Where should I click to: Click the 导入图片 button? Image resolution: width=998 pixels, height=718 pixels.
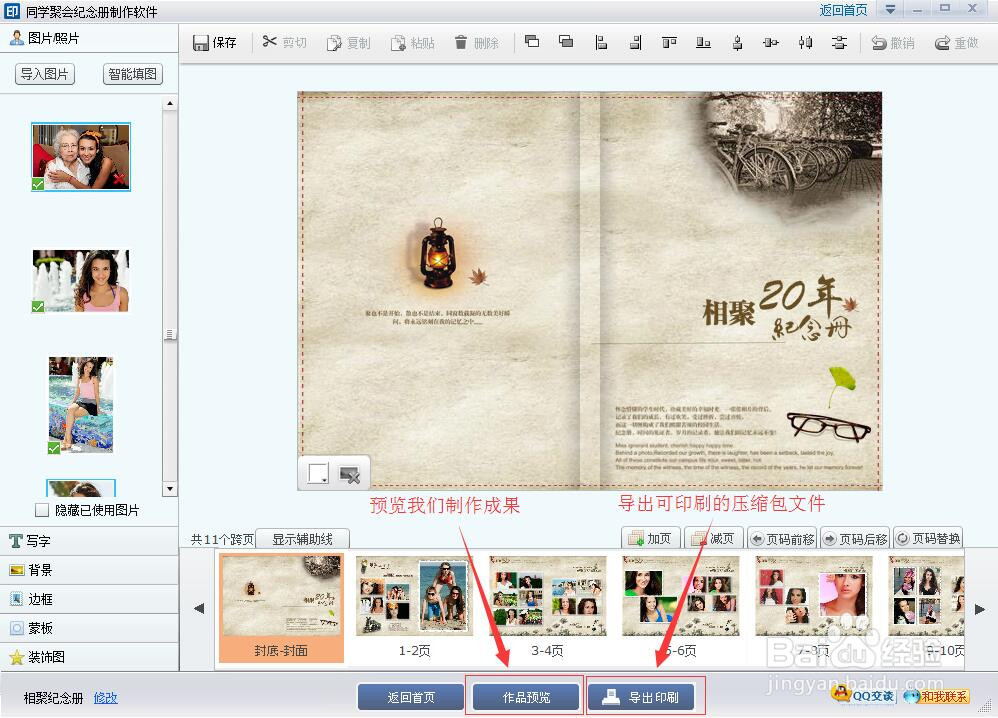click(x=45, y=74)
